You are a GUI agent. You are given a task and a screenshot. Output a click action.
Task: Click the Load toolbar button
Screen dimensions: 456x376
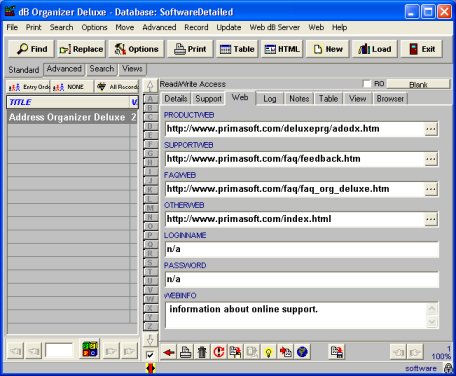pos(374,49)
